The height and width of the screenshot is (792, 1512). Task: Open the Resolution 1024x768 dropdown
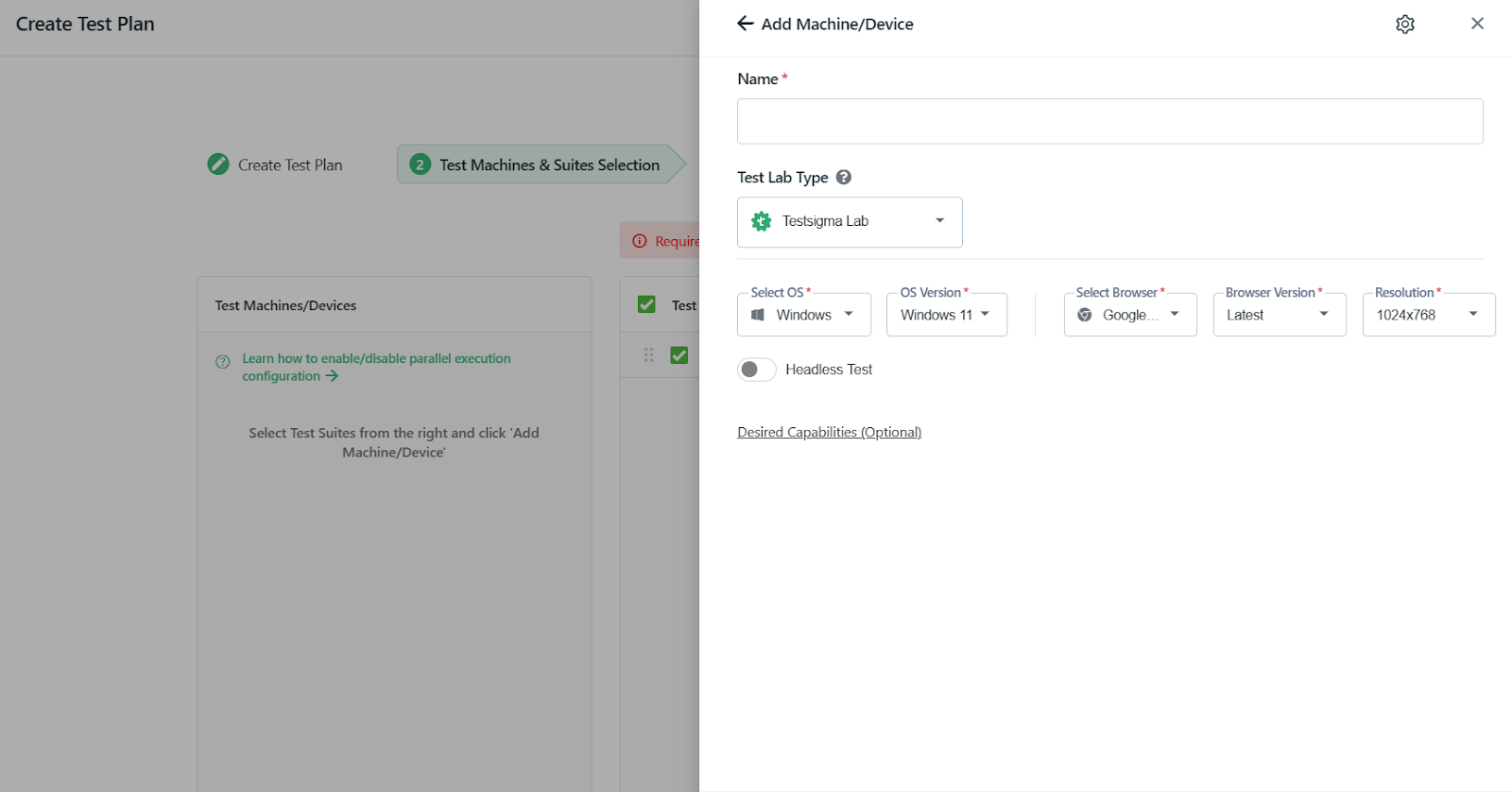(x=1429, y=315)
